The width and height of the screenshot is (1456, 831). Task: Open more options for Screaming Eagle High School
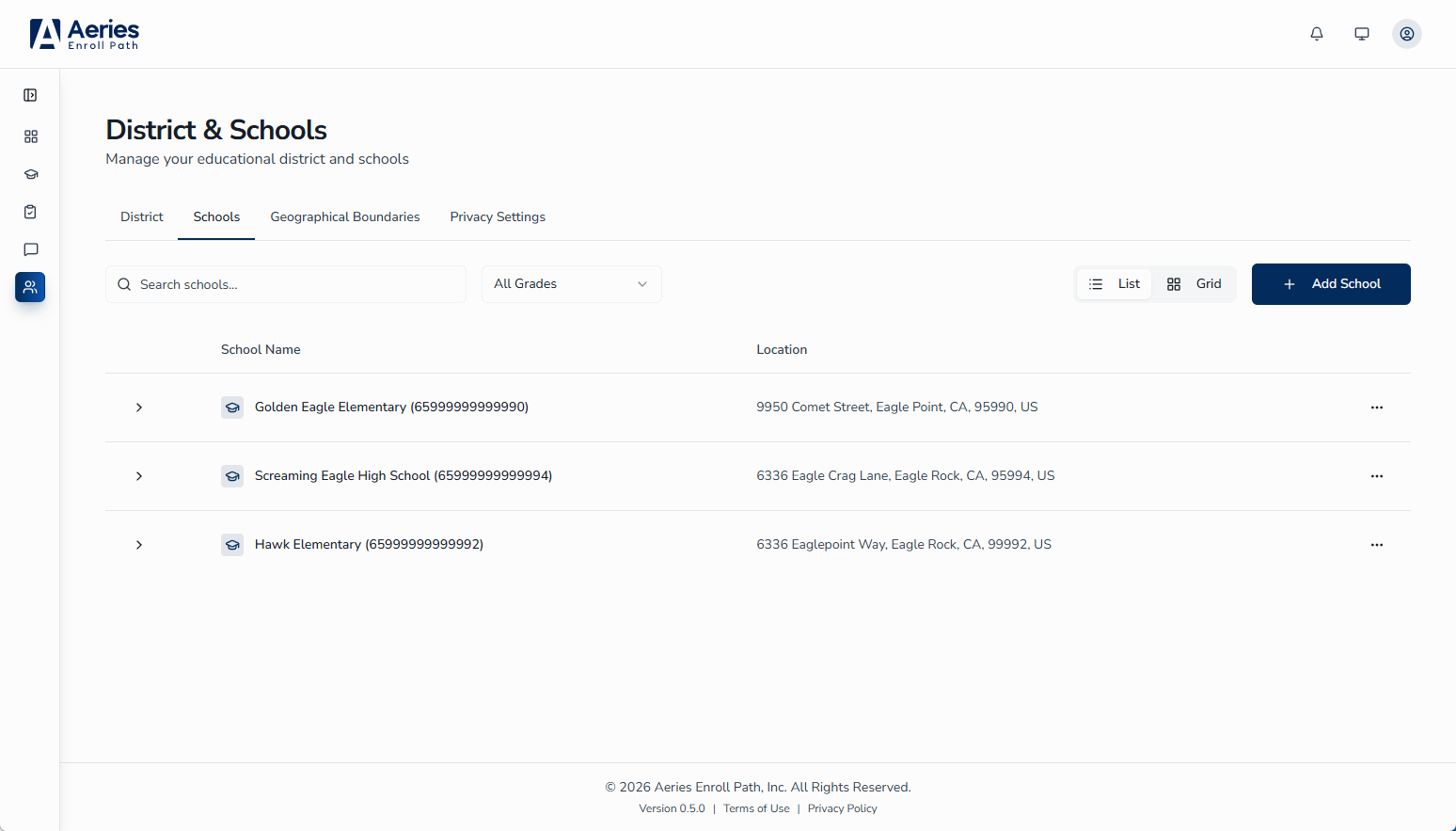click(x=1377, y=476)
